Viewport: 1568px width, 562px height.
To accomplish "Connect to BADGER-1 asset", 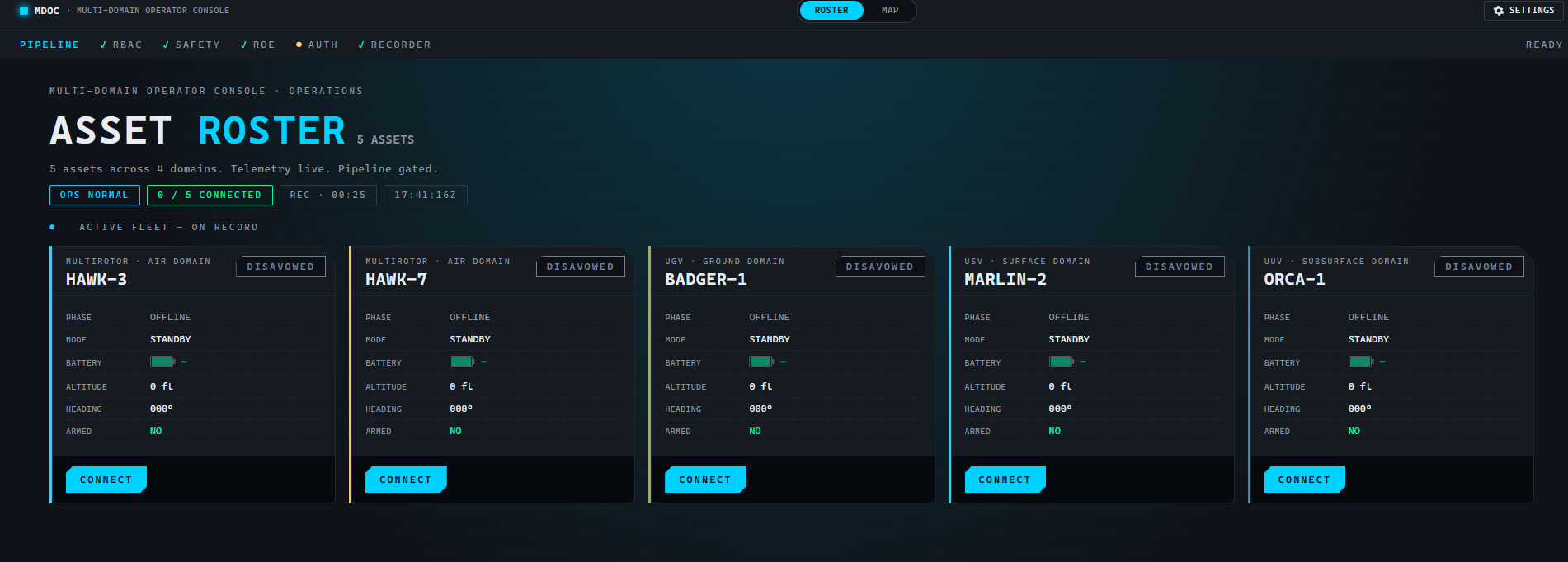I will pos(704,479).
